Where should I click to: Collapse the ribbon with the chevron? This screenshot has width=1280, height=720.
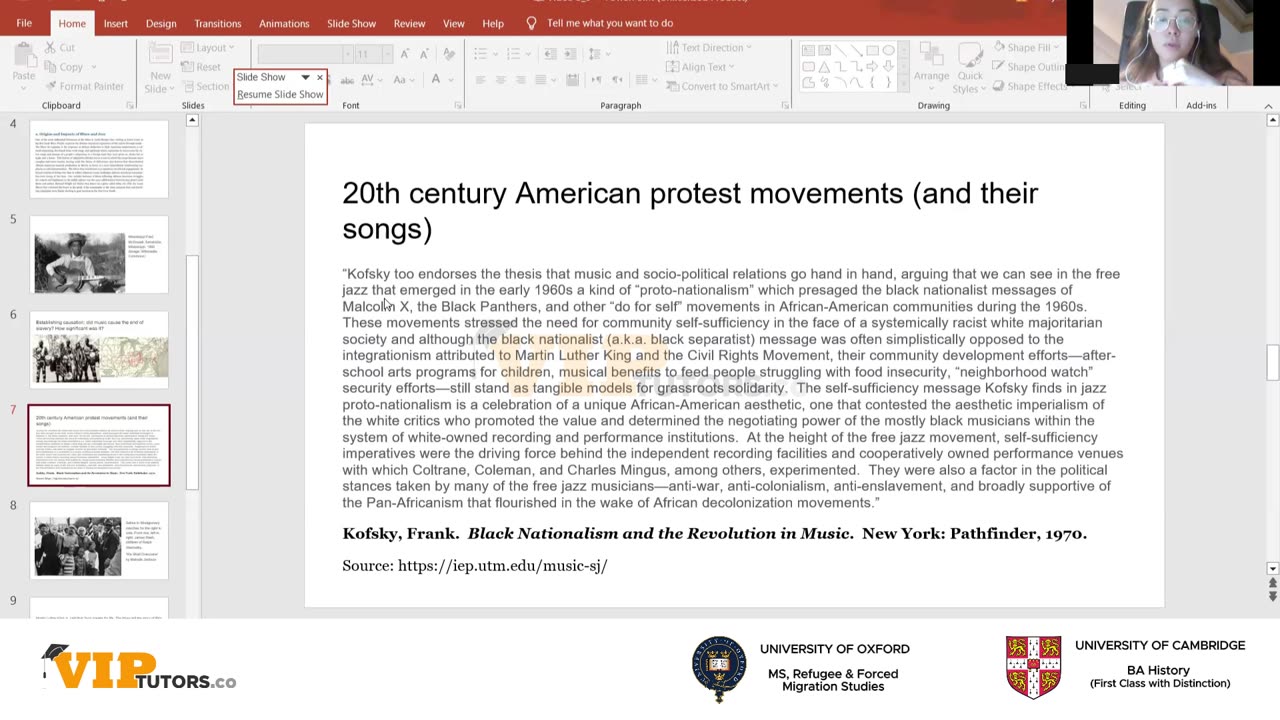(x=1268, y=106)
